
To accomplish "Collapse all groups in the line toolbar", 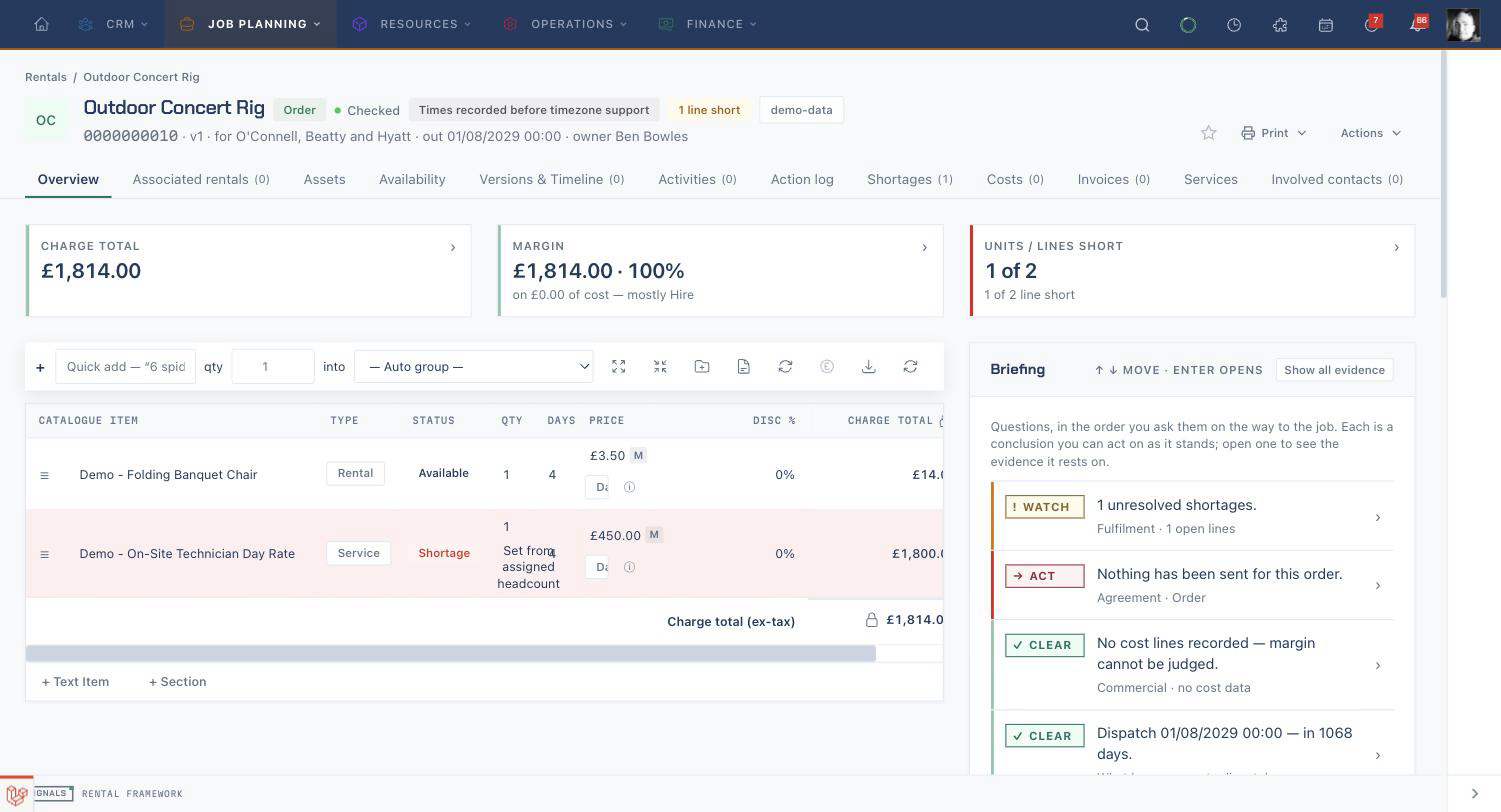I will tap(660, 367).
